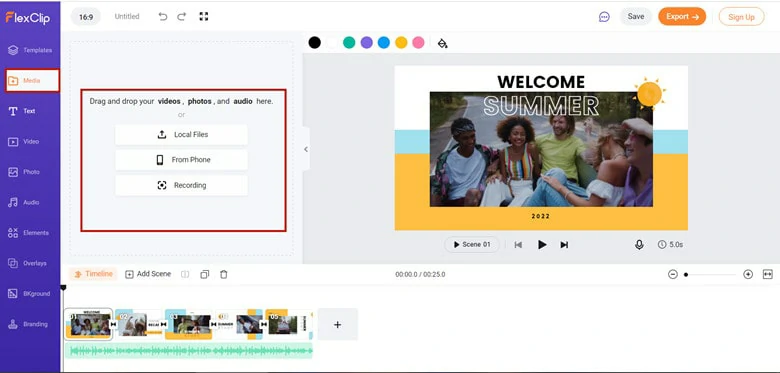Record a voiceover with the microphone
780x373 pixels.
(639, 245)
